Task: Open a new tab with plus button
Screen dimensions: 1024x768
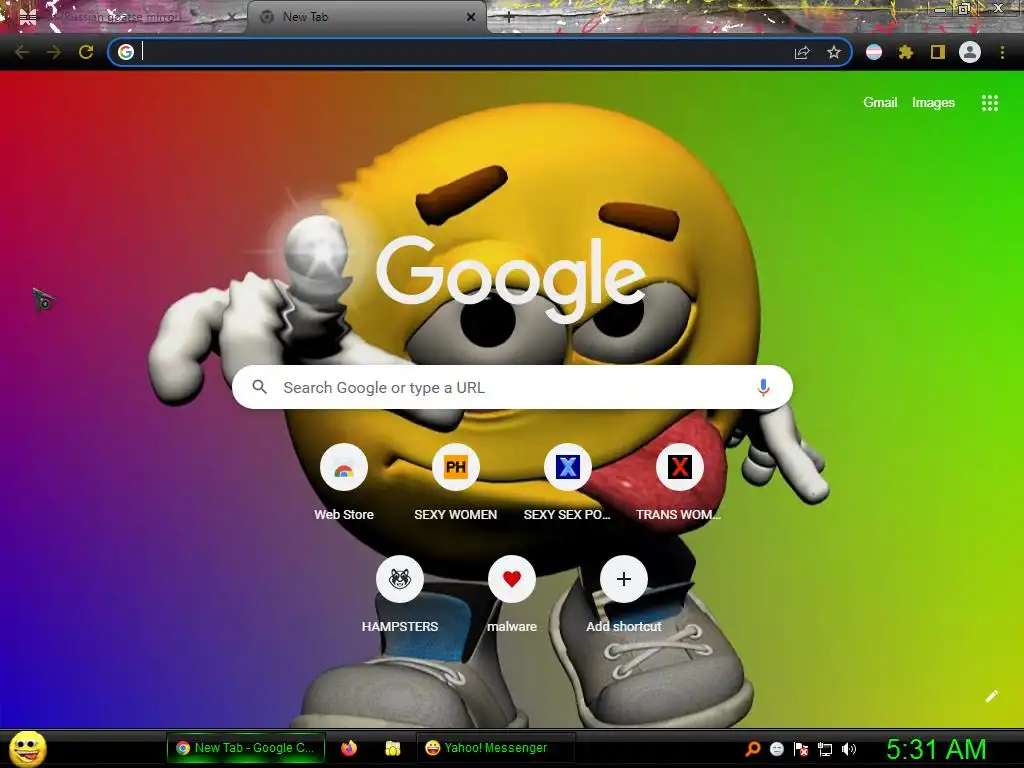Action: click(509, 18)
